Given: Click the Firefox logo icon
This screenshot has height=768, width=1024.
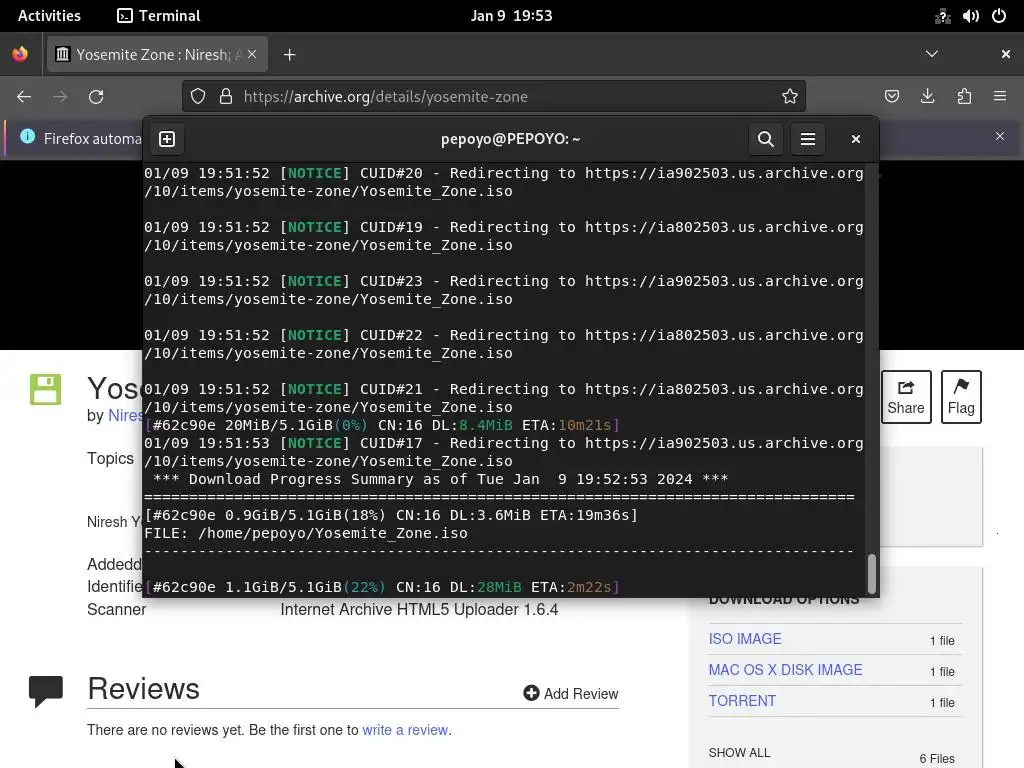Looking at the screenshot, I should pyautogui.click(x=20, y=54).
